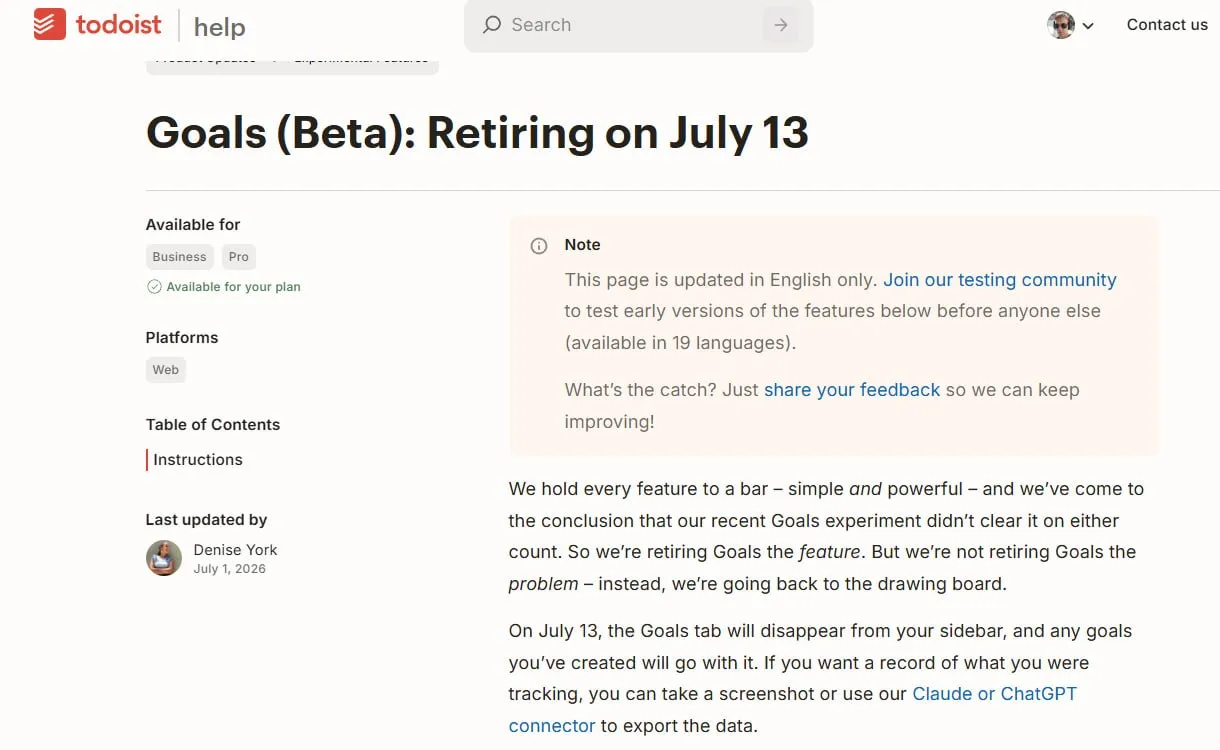
Task: Click the partially hidden breadcrumb bar
Action: coord(292,61)
